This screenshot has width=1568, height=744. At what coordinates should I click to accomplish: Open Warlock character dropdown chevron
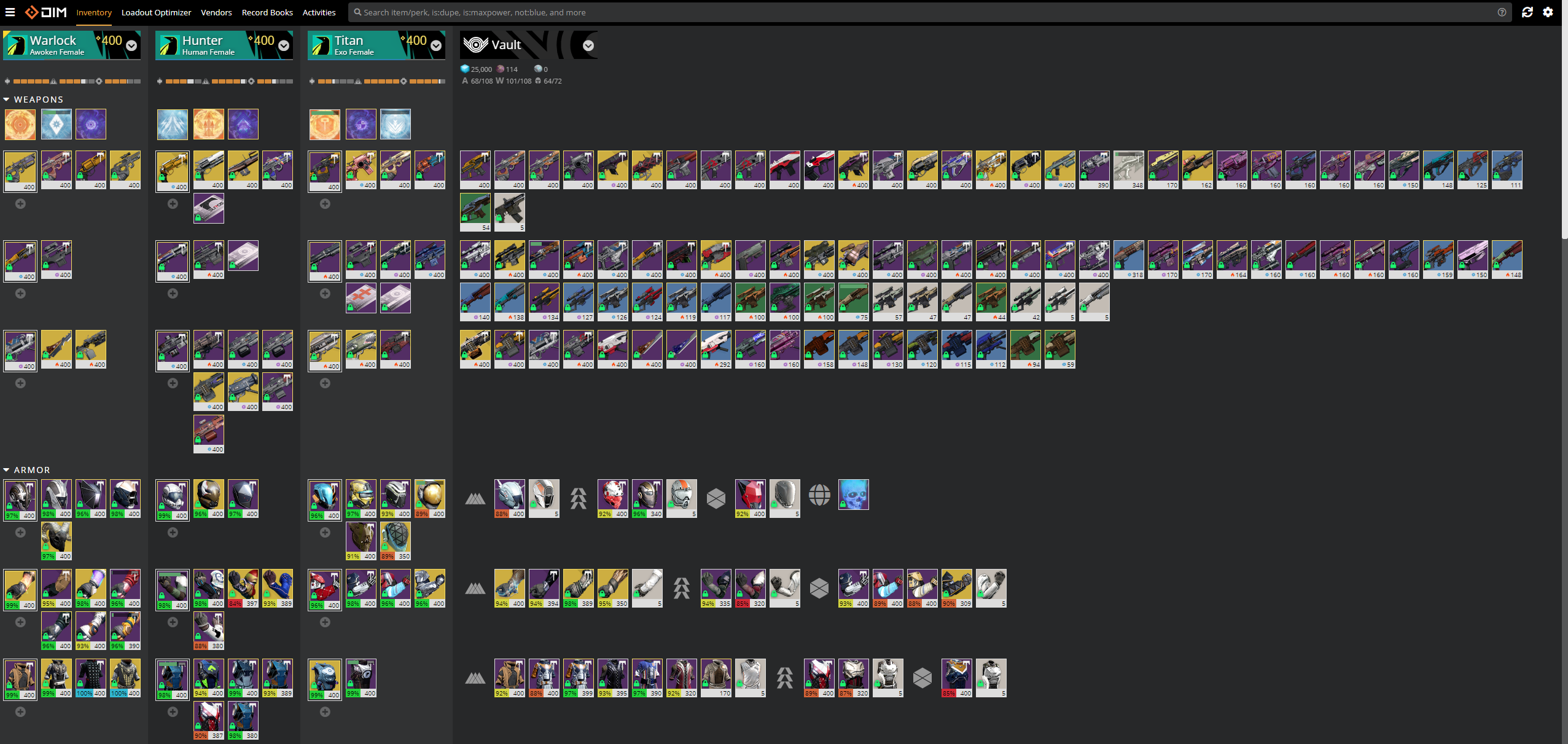(x=131, y=45)
